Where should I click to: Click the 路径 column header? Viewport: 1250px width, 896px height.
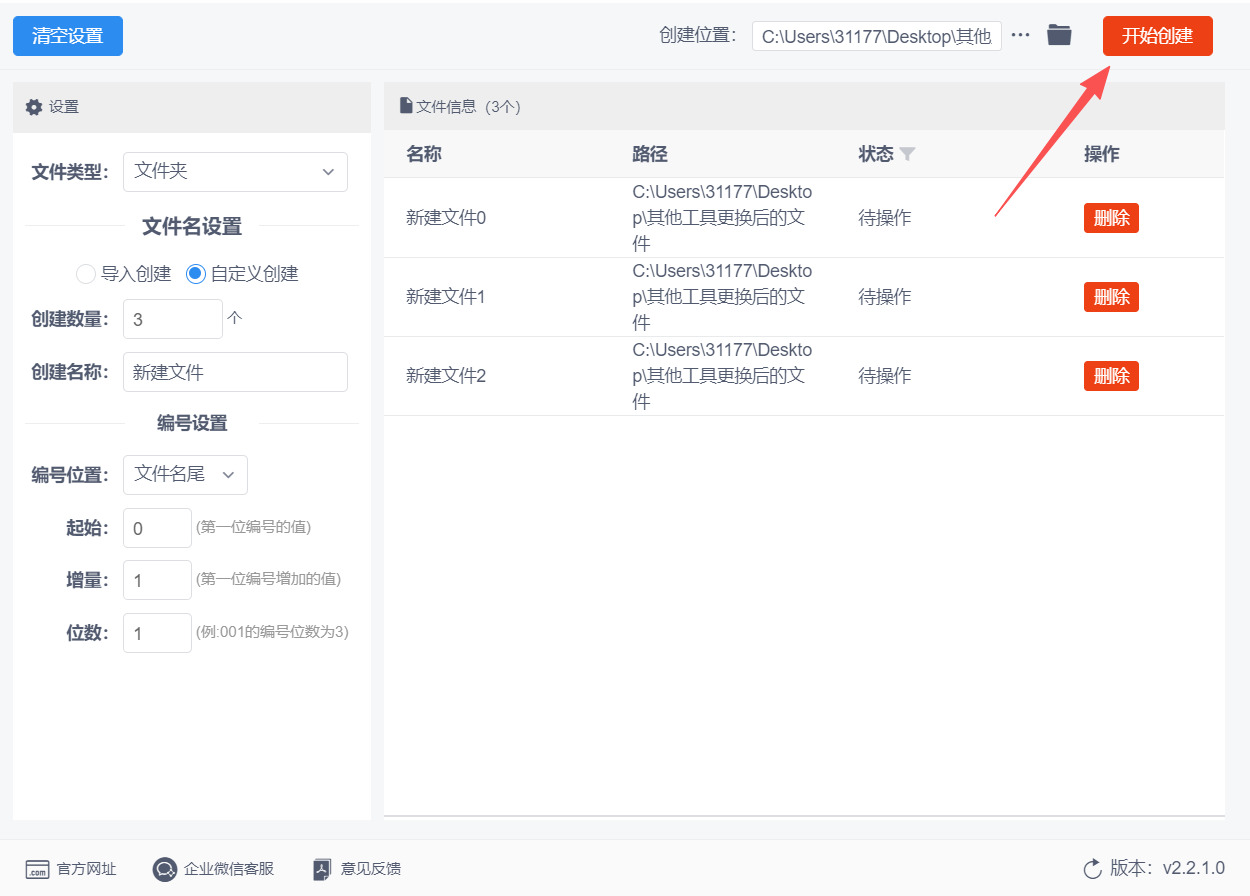[650, 154]
